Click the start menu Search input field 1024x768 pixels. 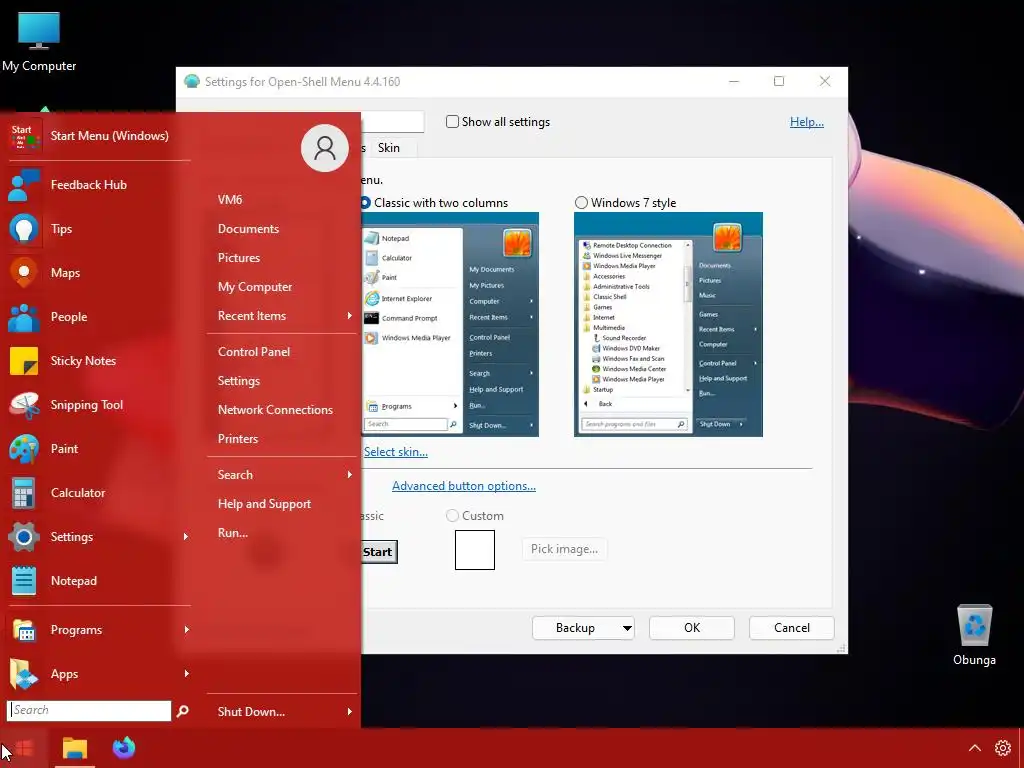coord(89,711)
